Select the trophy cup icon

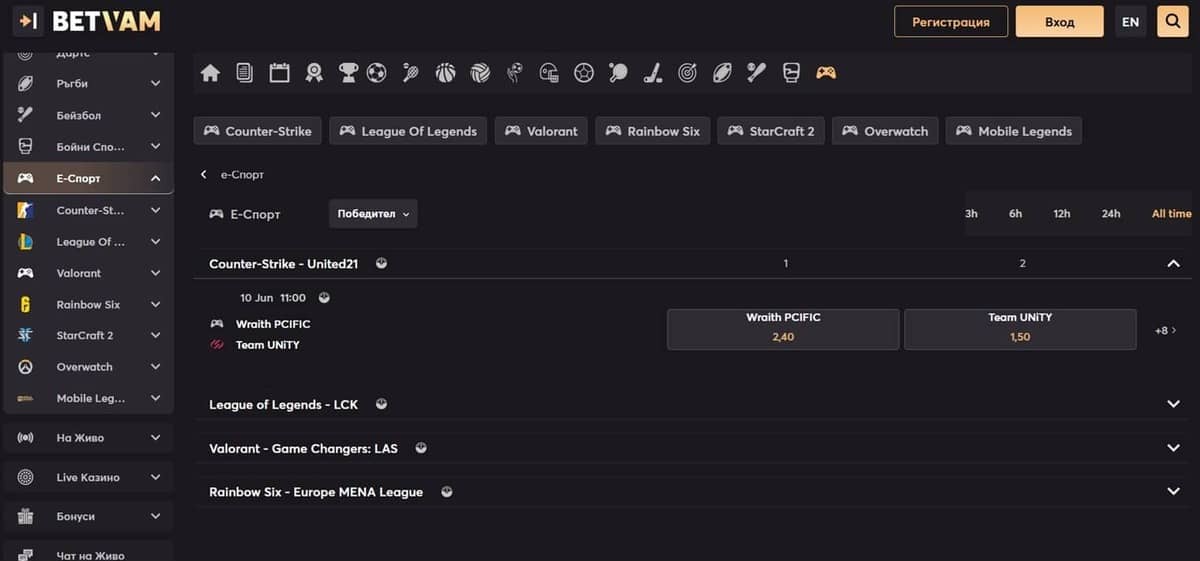[348, 72]
